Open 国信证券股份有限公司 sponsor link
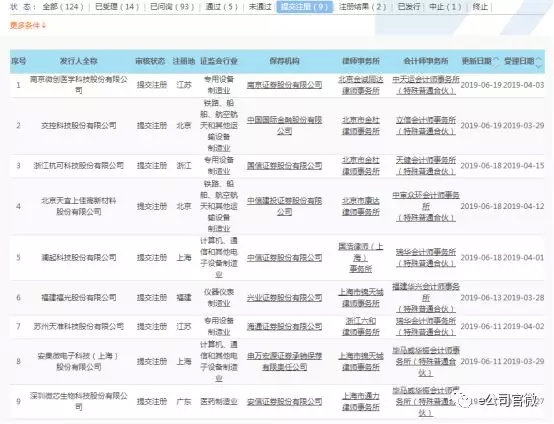Screen dimensions: 554x424 pyautogui.click(x=284, y=165)
